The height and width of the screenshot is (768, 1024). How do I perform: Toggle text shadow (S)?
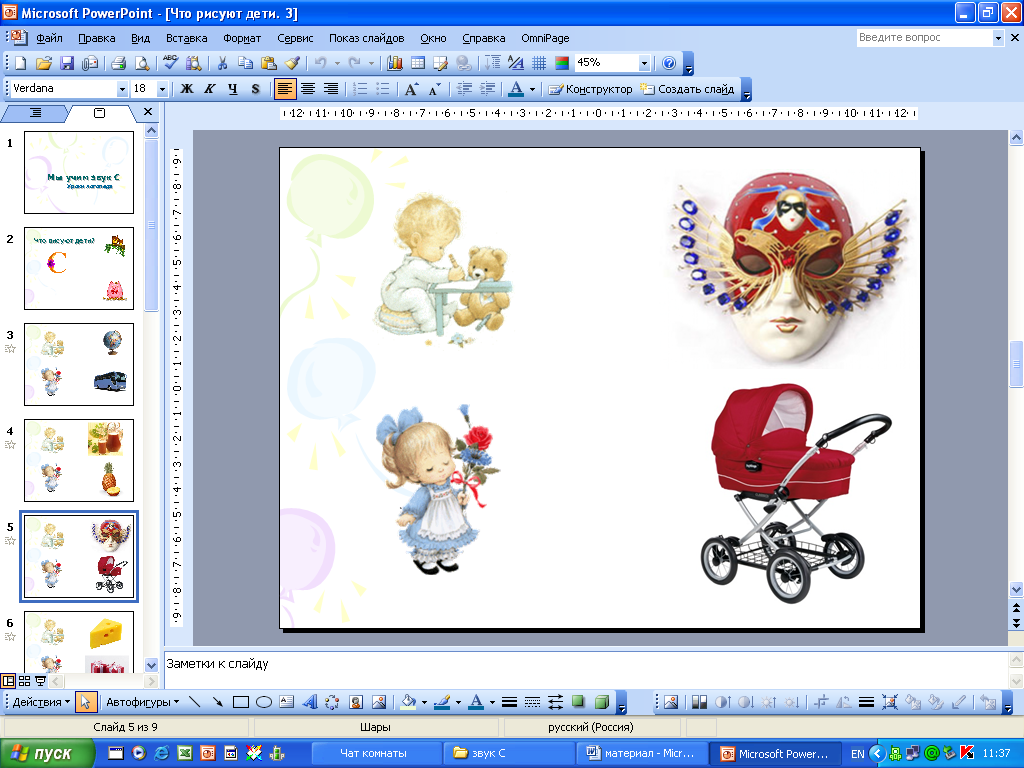[x=255, y=89]
